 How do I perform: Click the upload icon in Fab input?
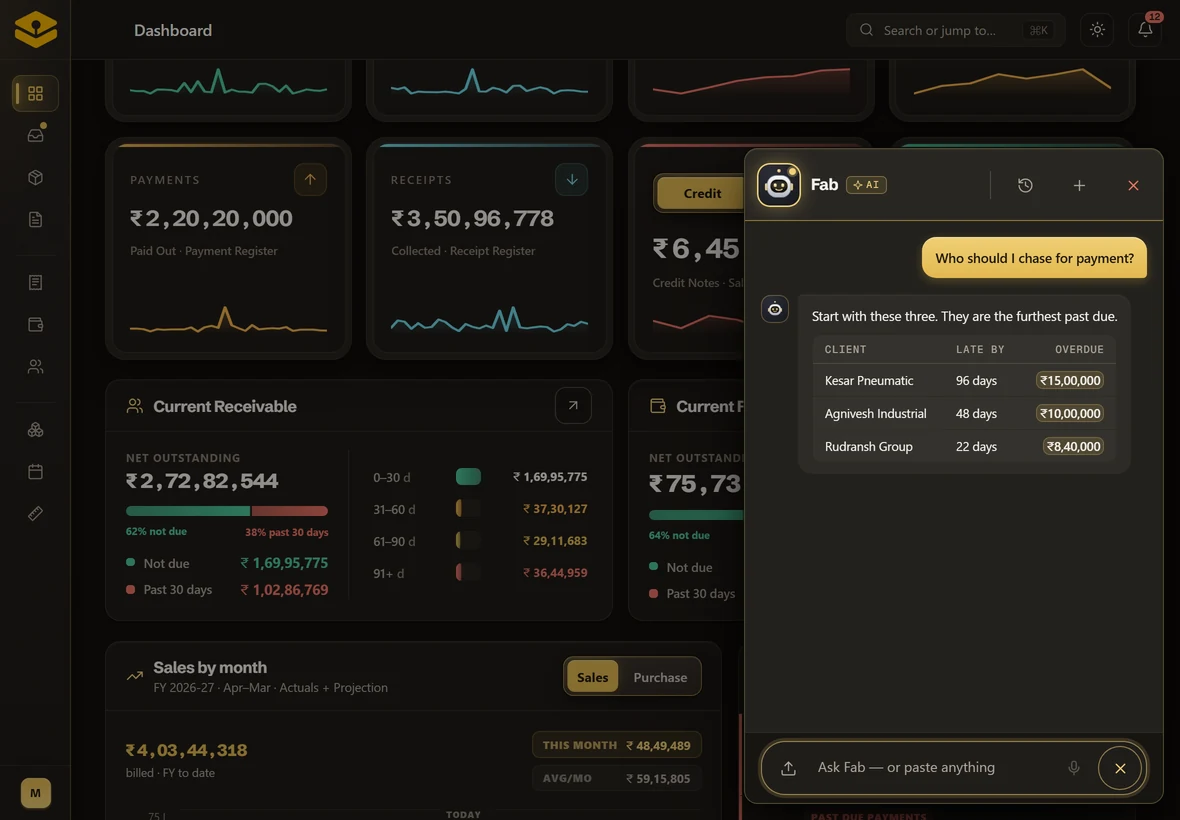point(788,768)
